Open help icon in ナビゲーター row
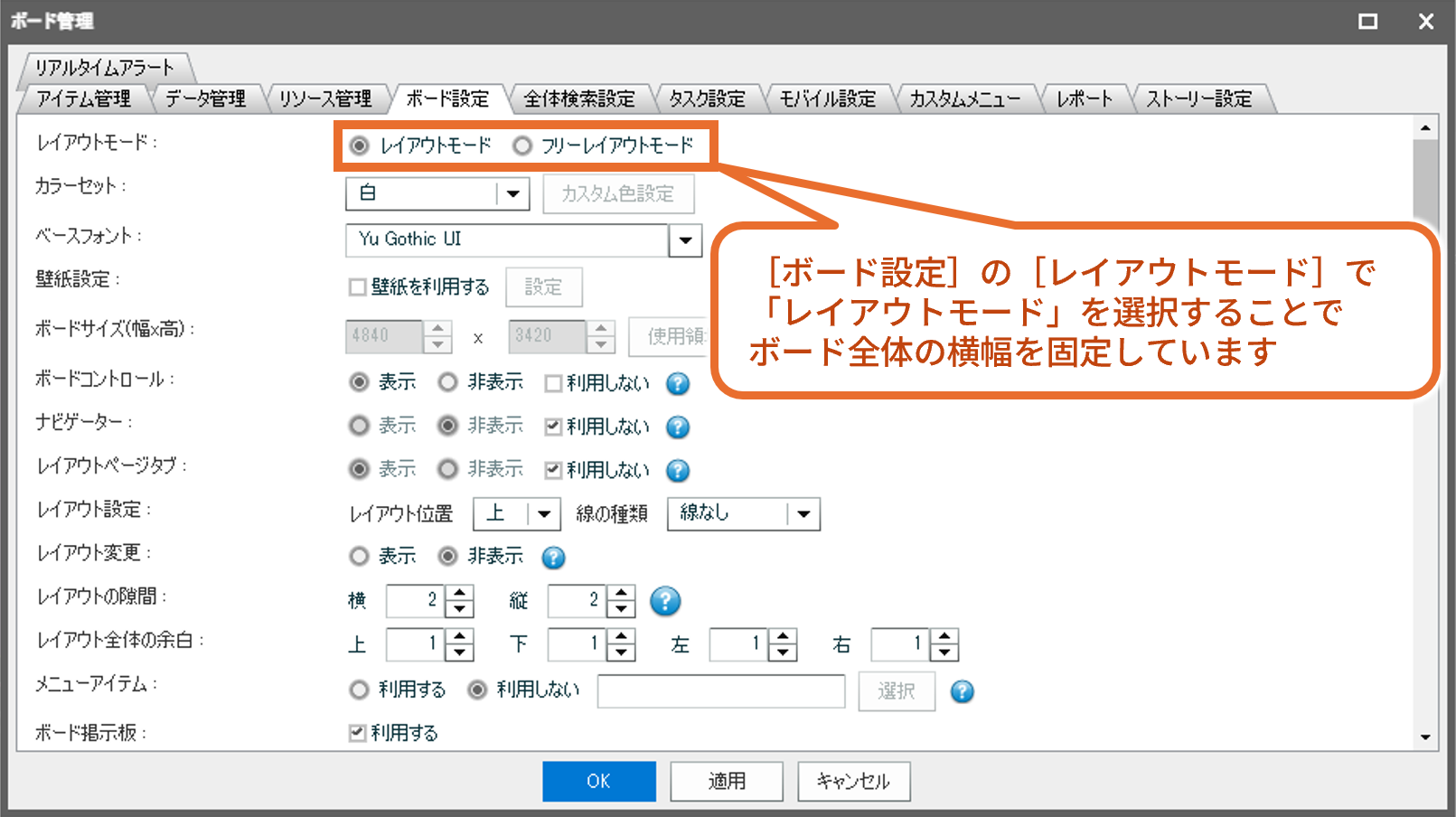Viewport: 1456px width, 817px height. tap(678, 427)
